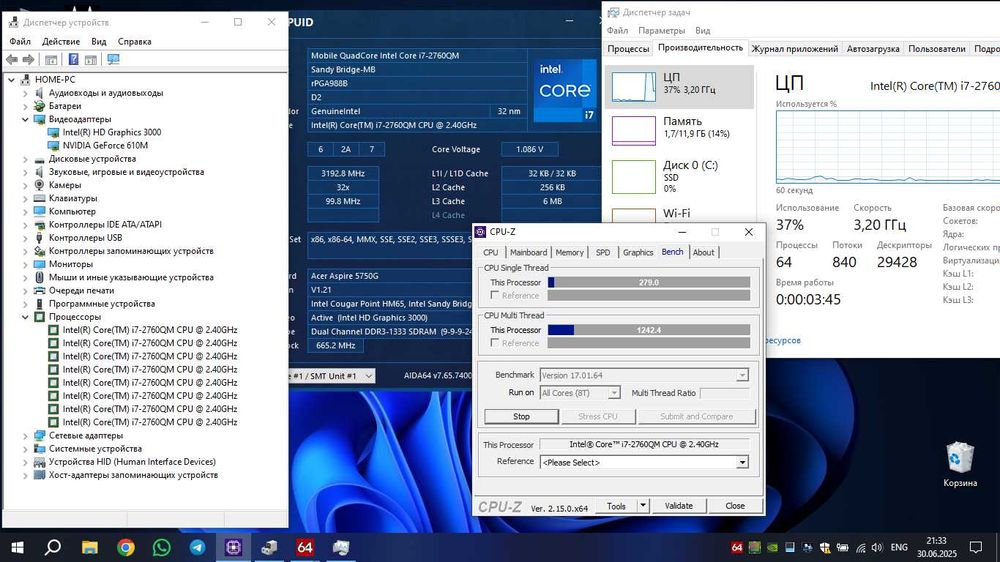Open taskbar search magnifier
The width and height of the screenshot is (1000, 562).
(x=54, y=547)
